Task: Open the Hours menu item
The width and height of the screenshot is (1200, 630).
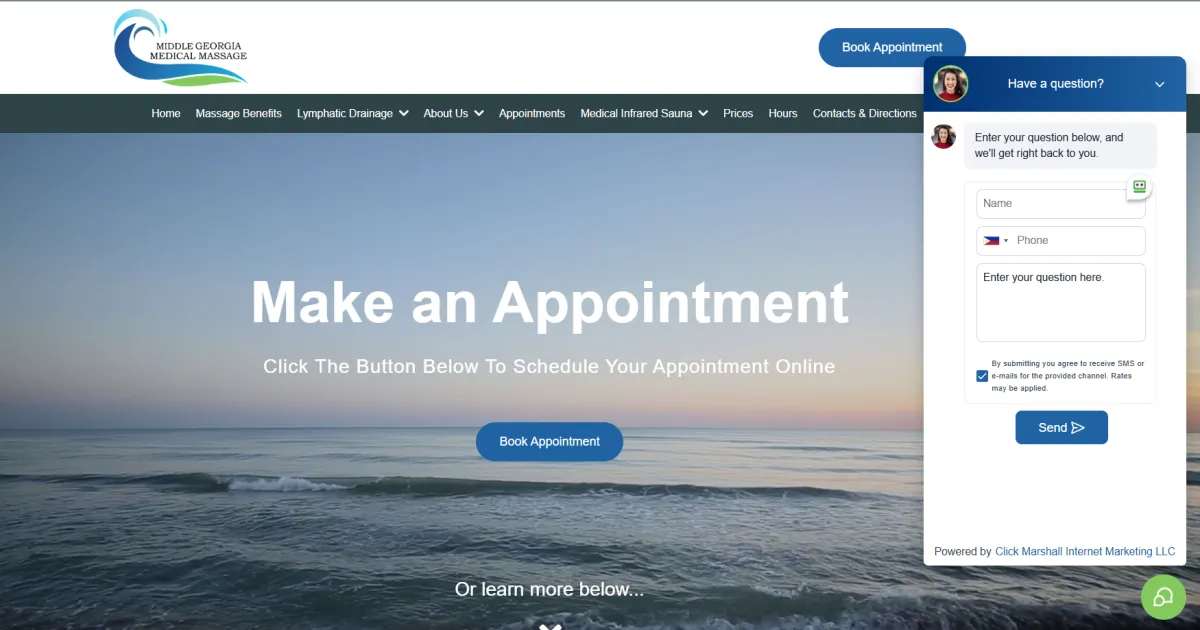Action: click(x=783, y=113)
